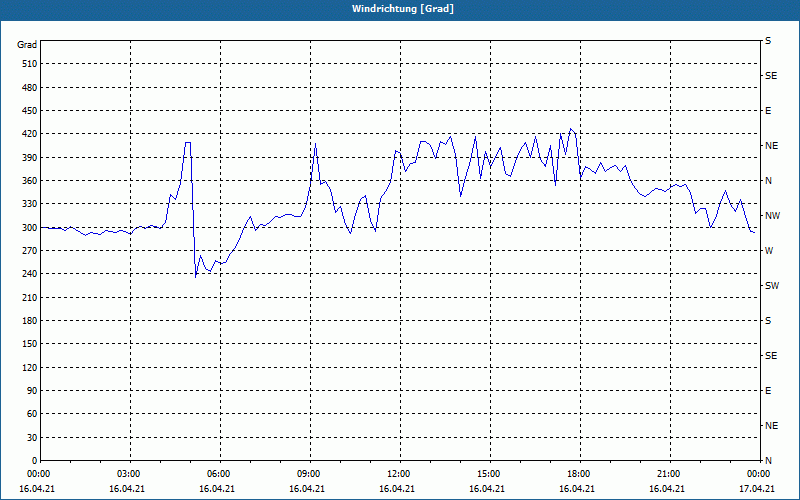Select the y-axis value "120"

click(30, 367)
